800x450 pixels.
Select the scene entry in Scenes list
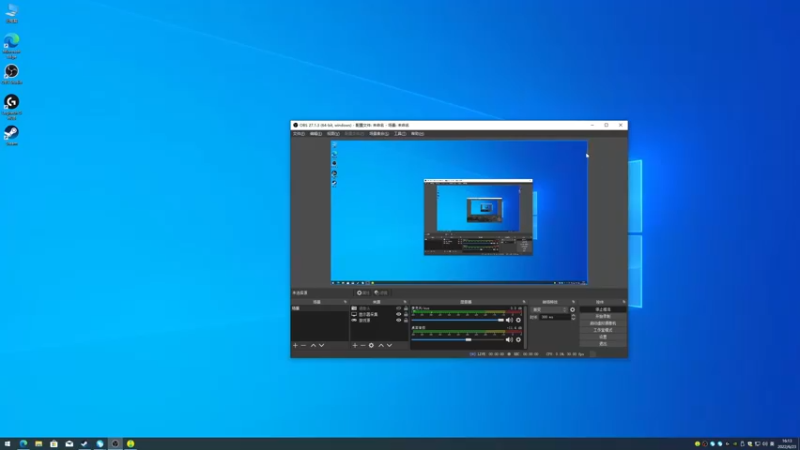(x=320, y=309)
